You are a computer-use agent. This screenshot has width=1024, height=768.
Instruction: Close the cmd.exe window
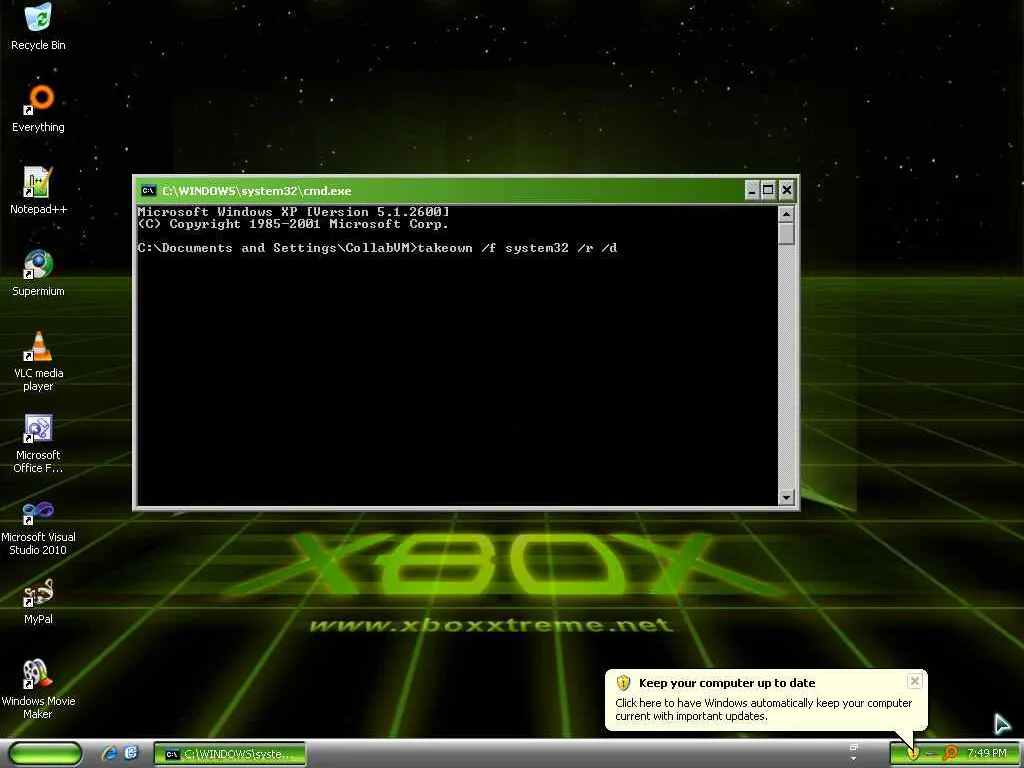click(x=786, y=191)
